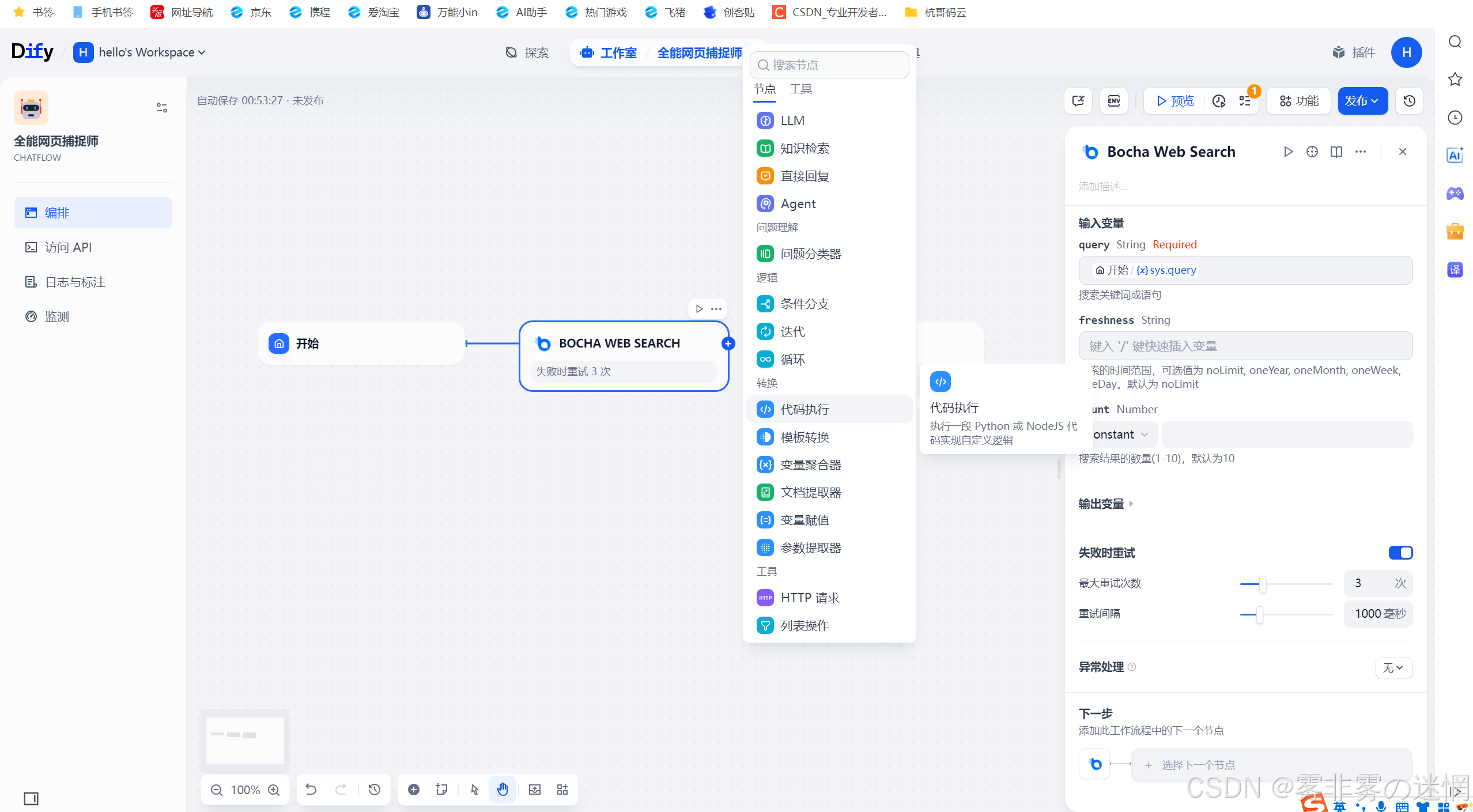Image resolution: width=1473 pixels, height=812 pixels.
Task: Select the LLM node
Action: [x=829, y=120]
